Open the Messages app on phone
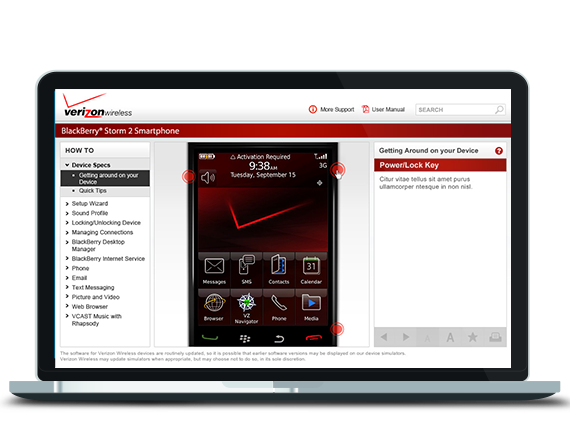Screen dimensions: 570x434 pos(214,270)
